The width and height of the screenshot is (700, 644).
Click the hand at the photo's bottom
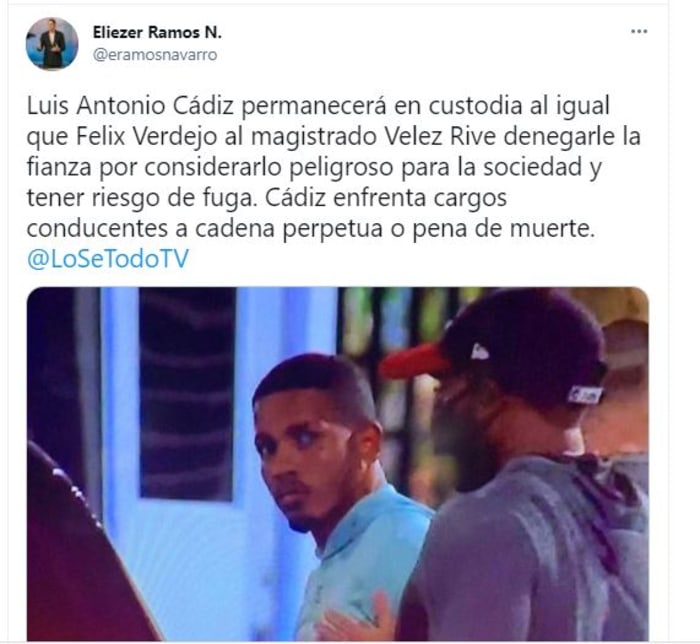pos(357,618)
